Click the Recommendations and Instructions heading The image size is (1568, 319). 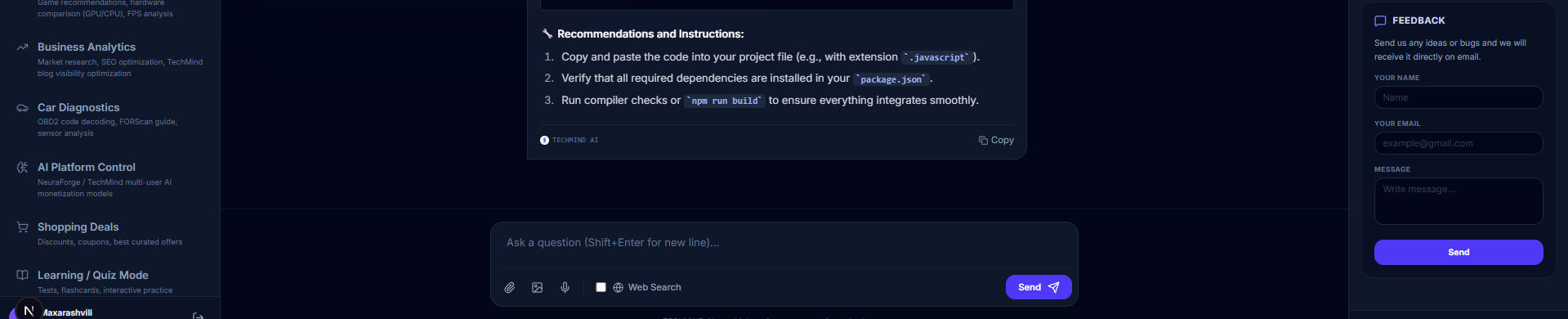650,34
